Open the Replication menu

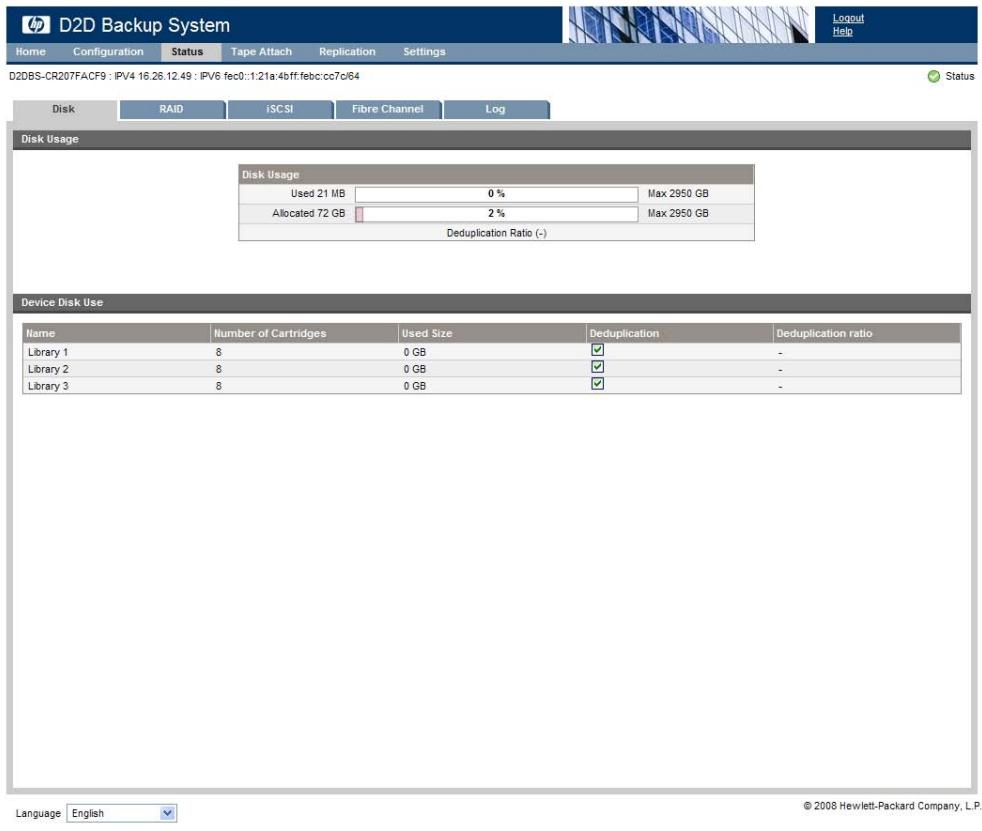[x=347, y=52]
